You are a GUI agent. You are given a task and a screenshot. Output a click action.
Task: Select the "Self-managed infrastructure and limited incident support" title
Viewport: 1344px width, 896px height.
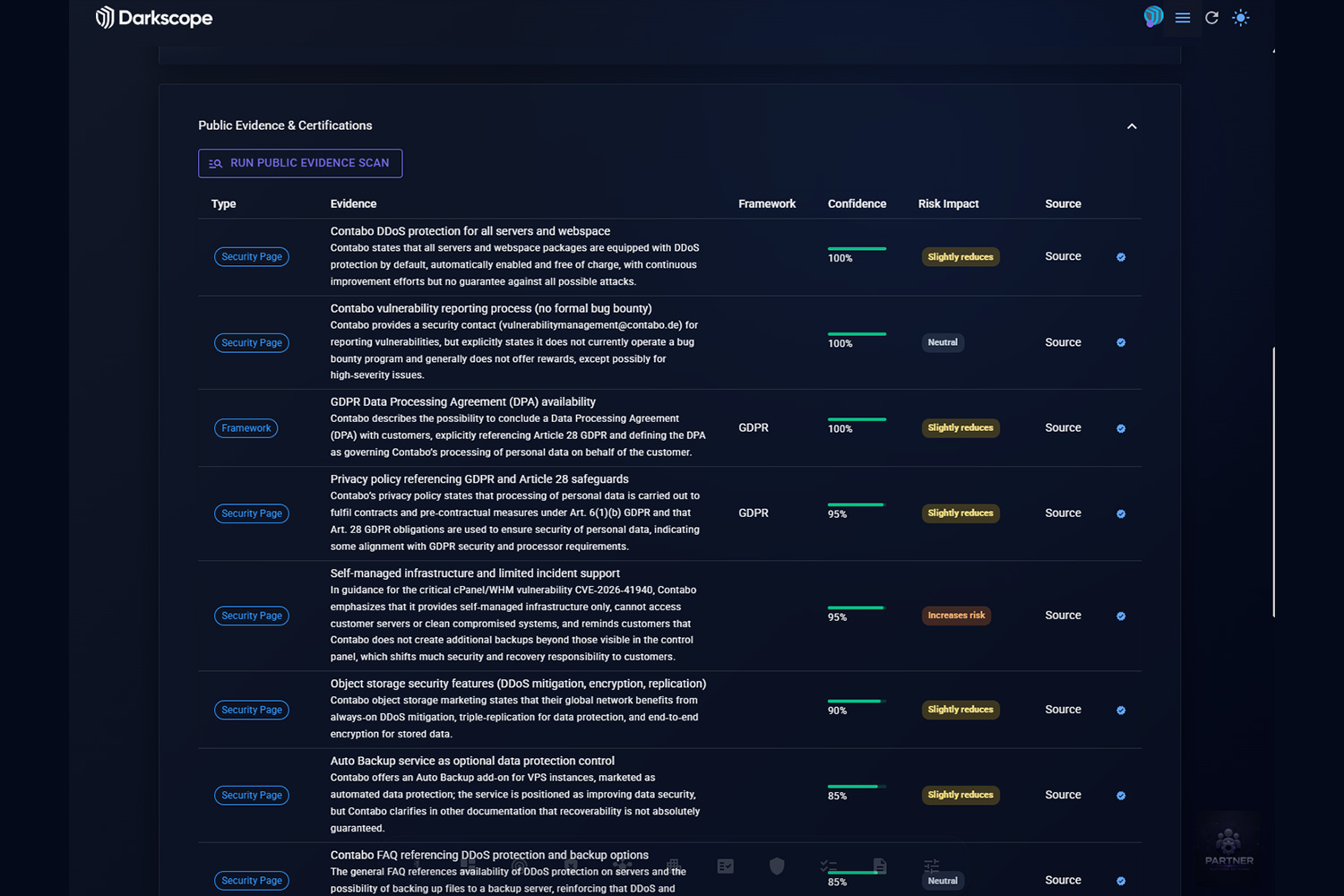coord(475,573)
